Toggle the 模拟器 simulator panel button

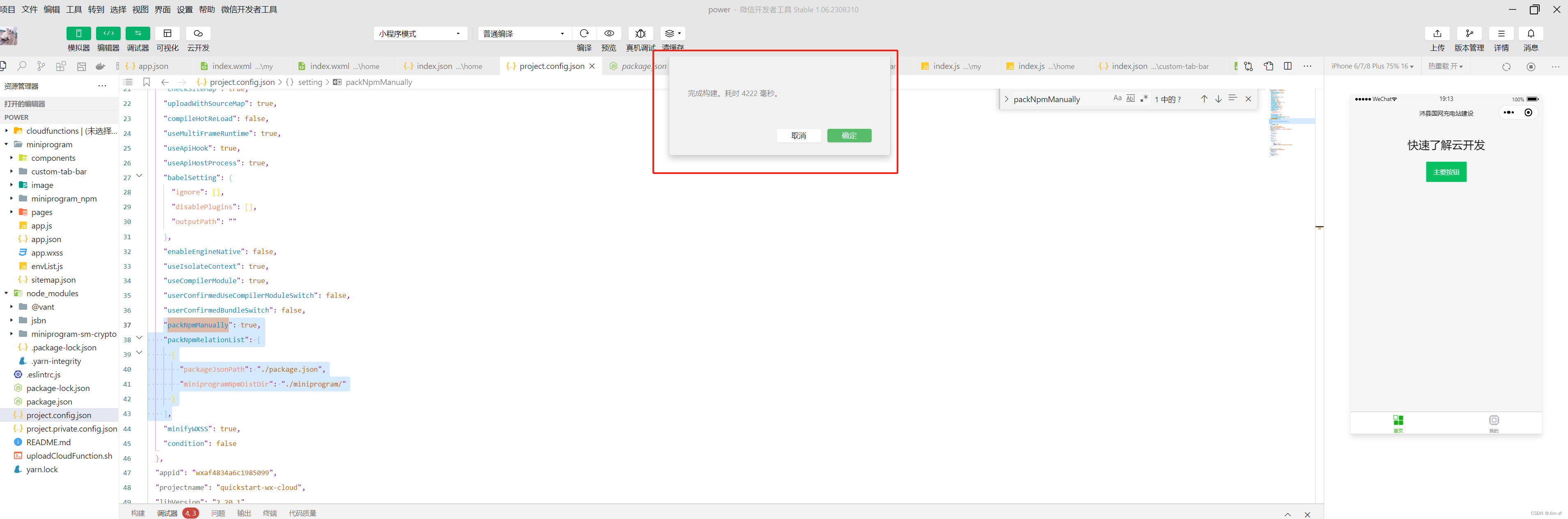pos(78,34)
